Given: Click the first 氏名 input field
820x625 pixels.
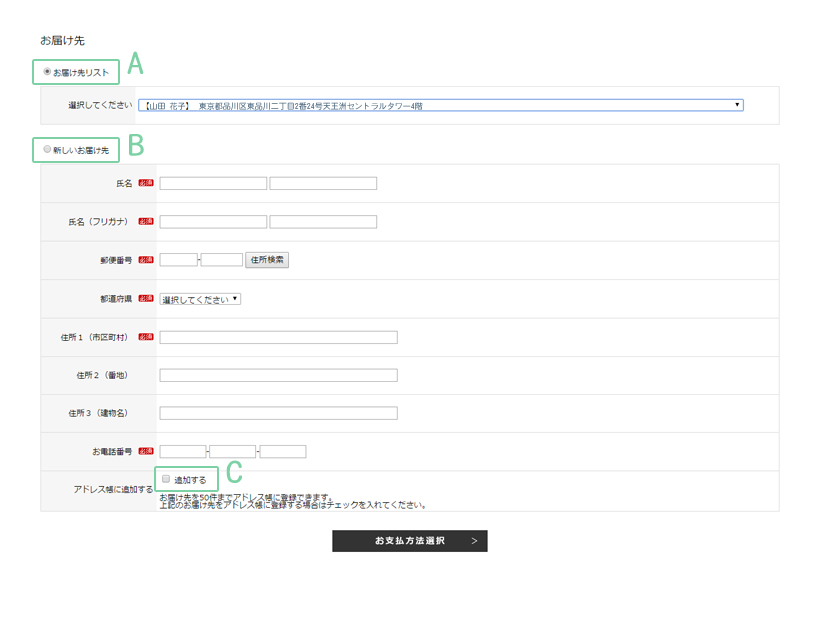Looking at the screenshot, I should tap(213, 183).
